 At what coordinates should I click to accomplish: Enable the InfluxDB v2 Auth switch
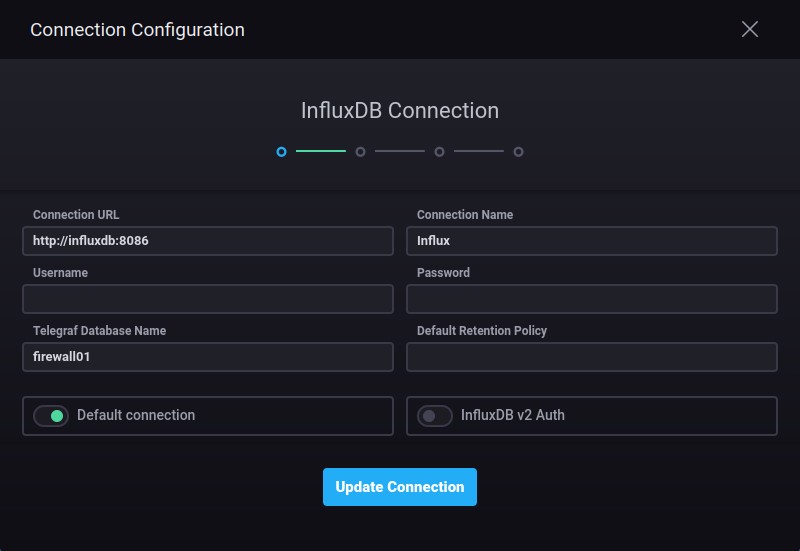click(435, 416)
